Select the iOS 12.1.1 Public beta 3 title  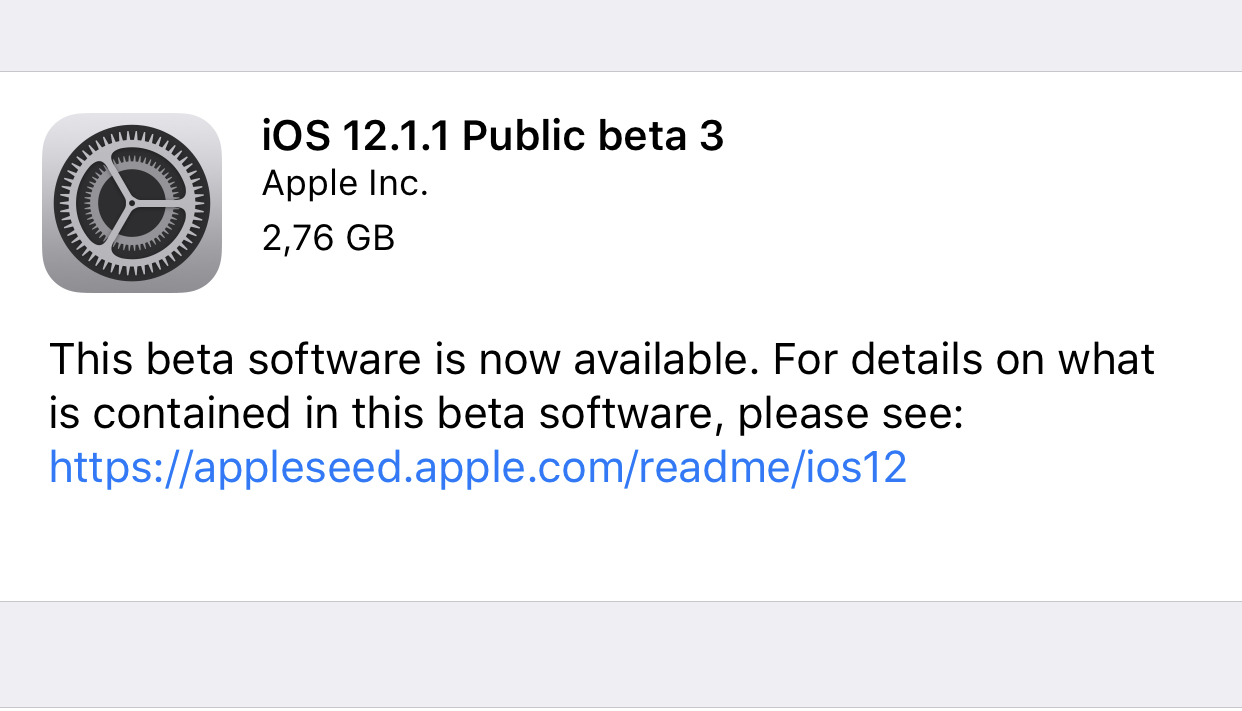pos(492,136)
